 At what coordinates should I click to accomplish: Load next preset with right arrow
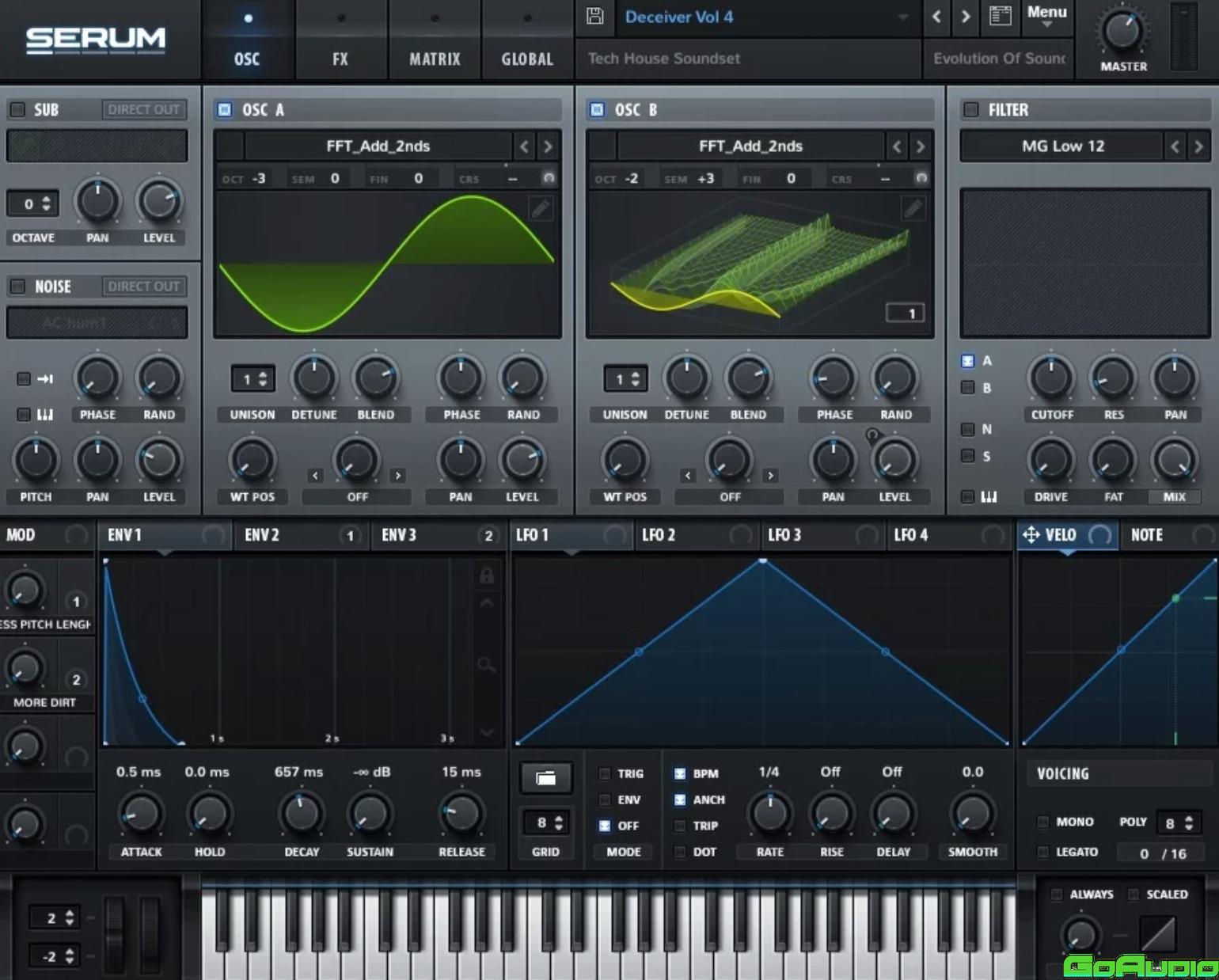(966, 17)
